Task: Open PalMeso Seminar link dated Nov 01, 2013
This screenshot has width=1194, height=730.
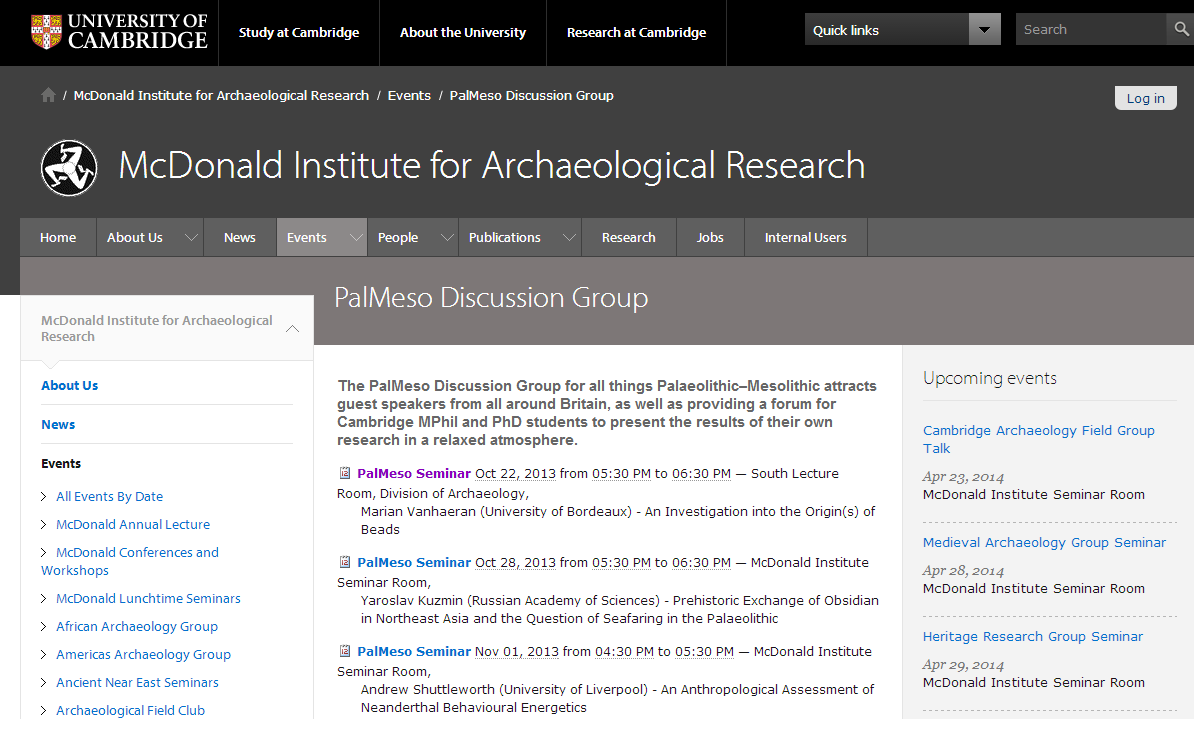Action: 414,652
